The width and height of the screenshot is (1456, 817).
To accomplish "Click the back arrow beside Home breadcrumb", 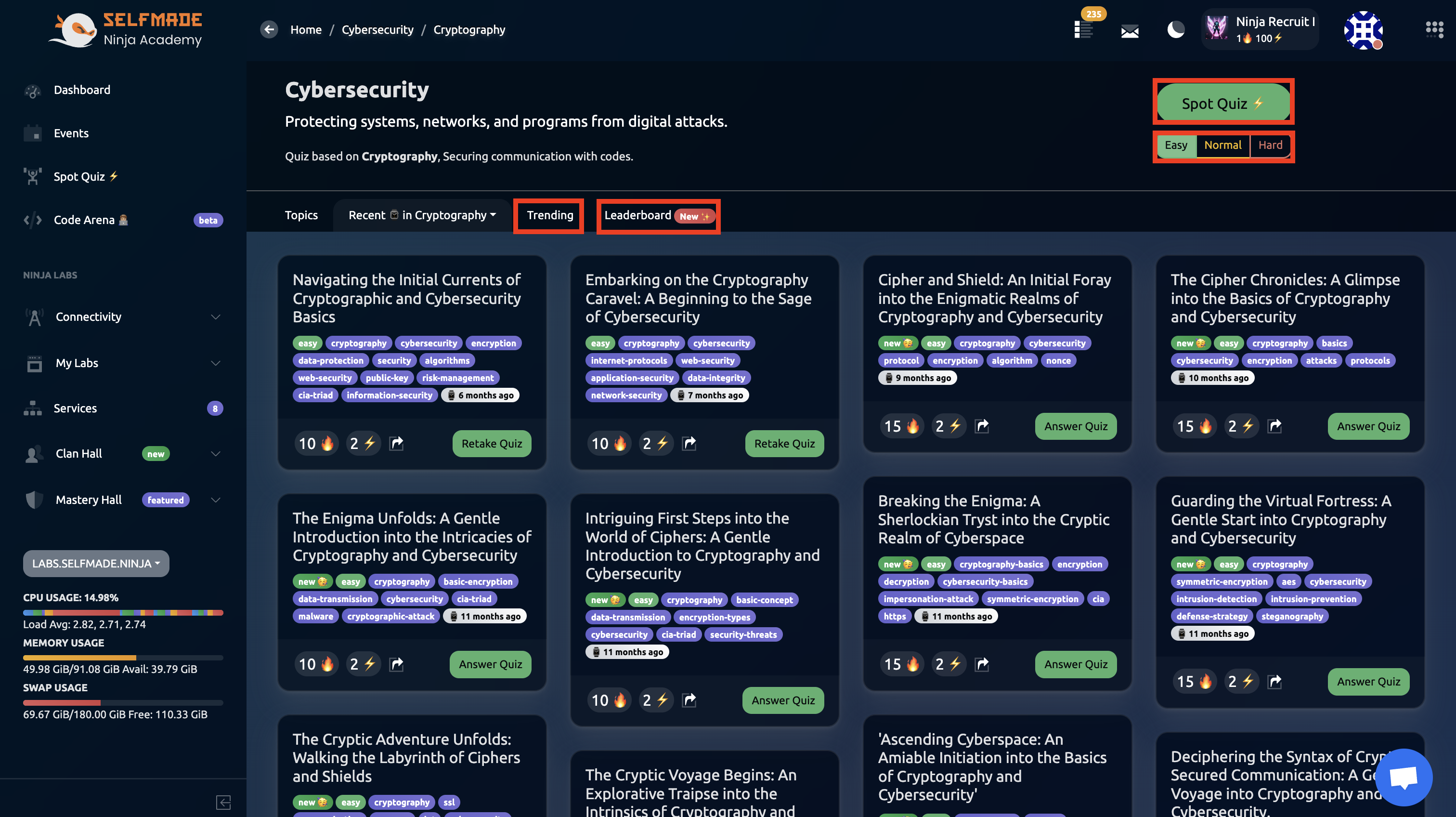I will click(269, 29).
